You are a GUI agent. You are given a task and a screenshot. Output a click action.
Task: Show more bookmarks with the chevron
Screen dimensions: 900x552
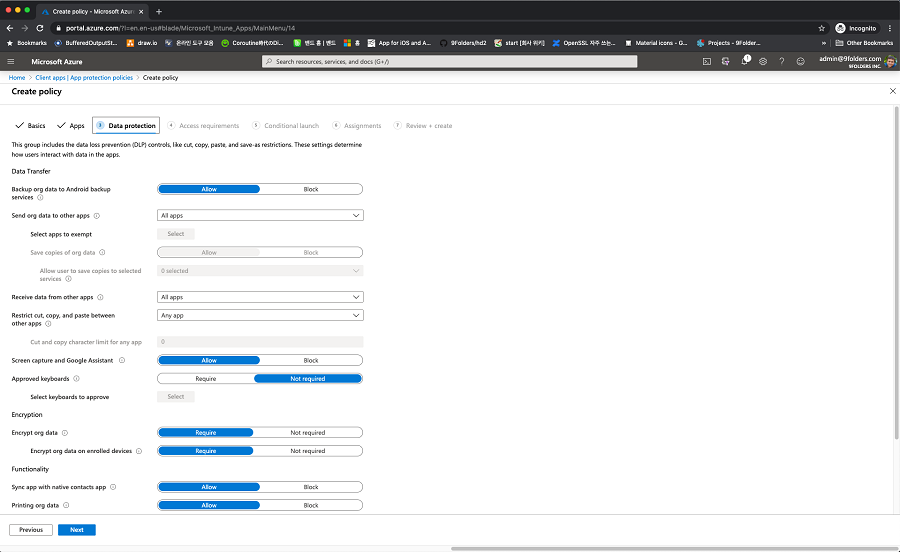pos(824,43)
